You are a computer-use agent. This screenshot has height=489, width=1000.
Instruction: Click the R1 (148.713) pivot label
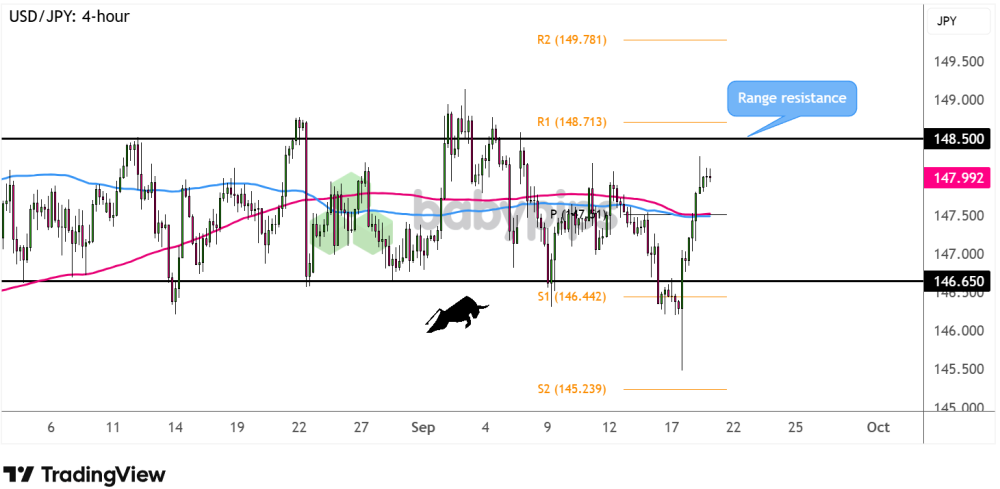point(572,122)
